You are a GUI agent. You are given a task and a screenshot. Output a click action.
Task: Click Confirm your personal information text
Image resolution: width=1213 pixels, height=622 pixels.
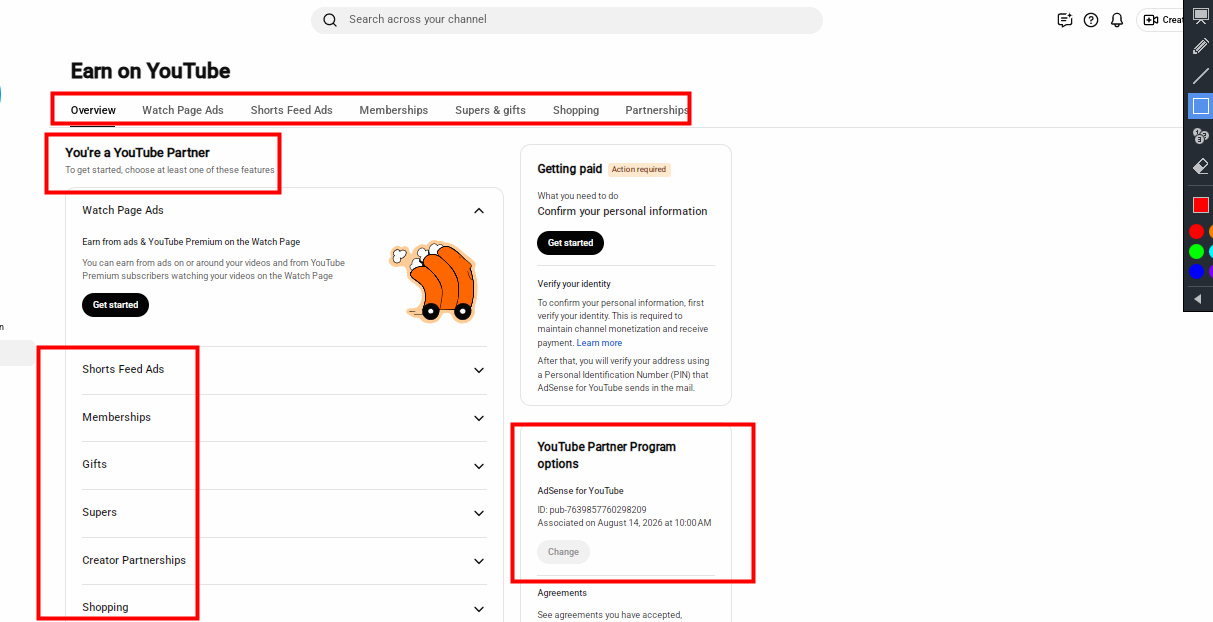point(622,212)
